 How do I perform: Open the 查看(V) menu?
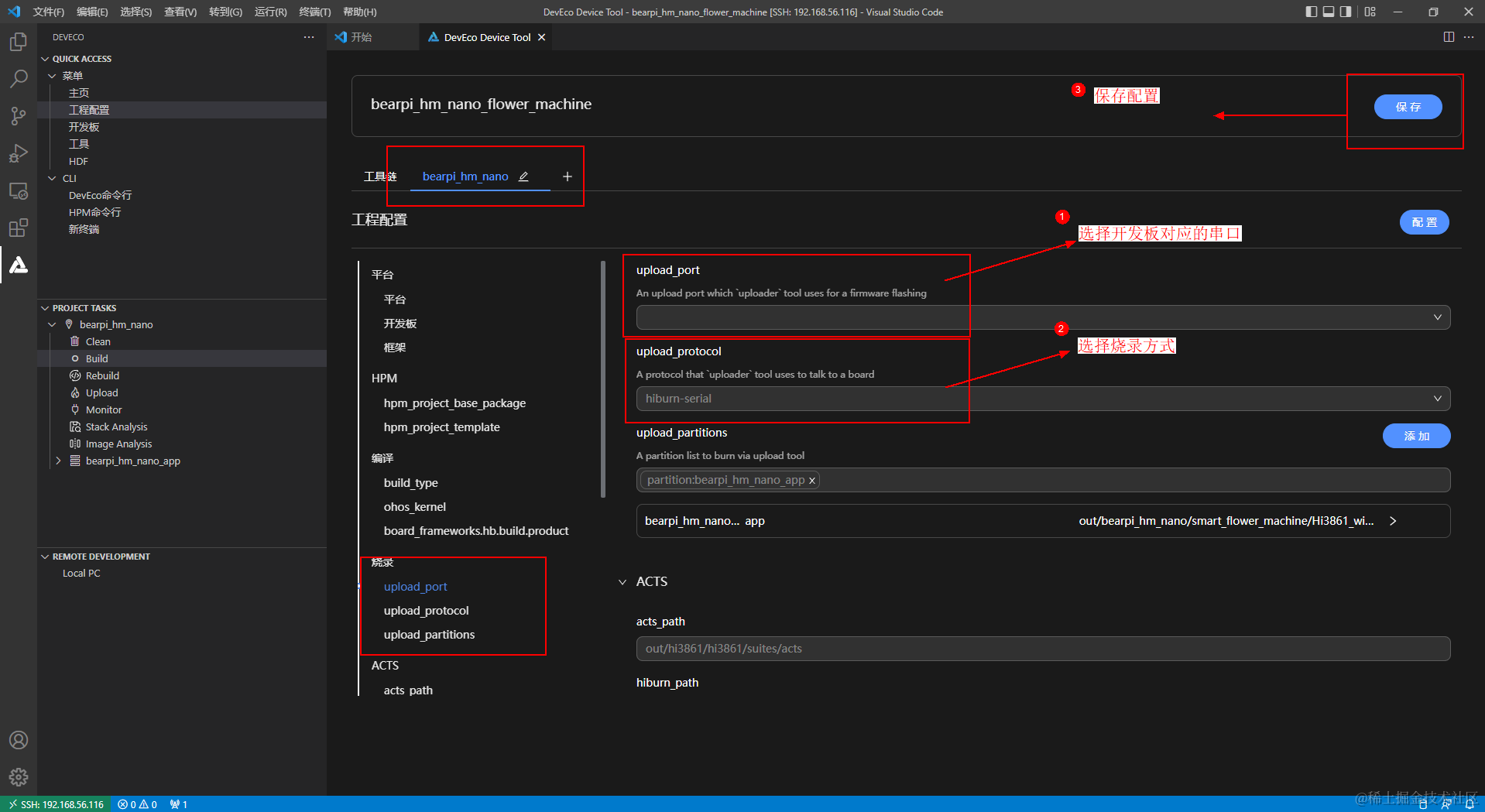(180, 12)
